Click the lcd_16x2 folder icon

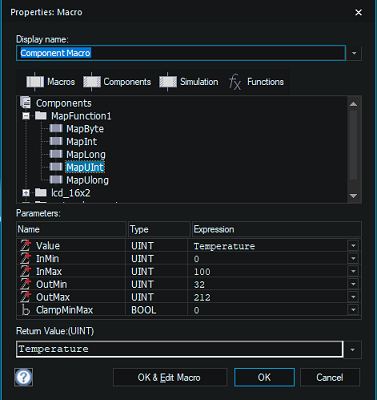pos(41,193)
